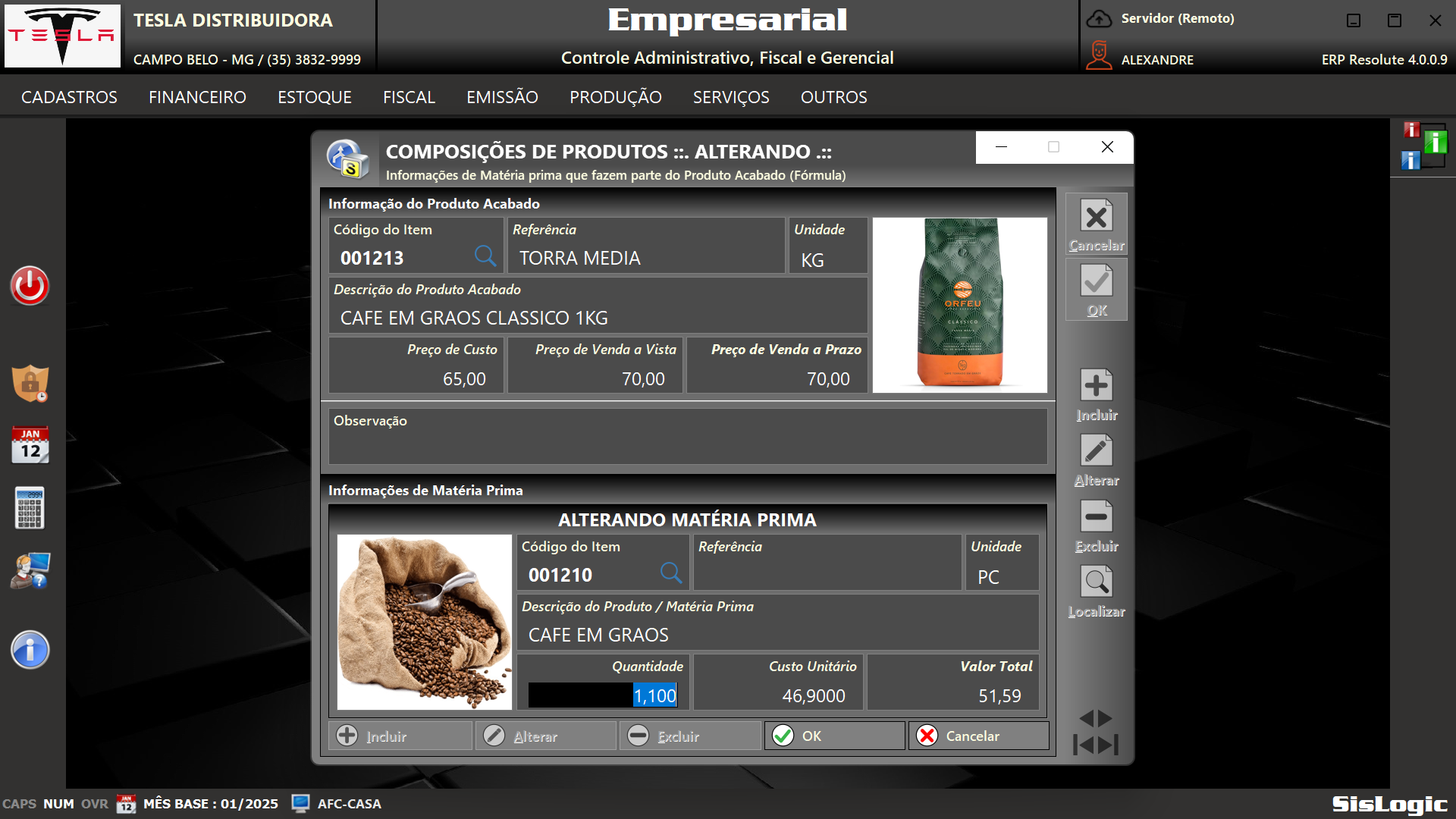
Task: Open the padlock shield icon in the sidebar
Action: (30, 384)
